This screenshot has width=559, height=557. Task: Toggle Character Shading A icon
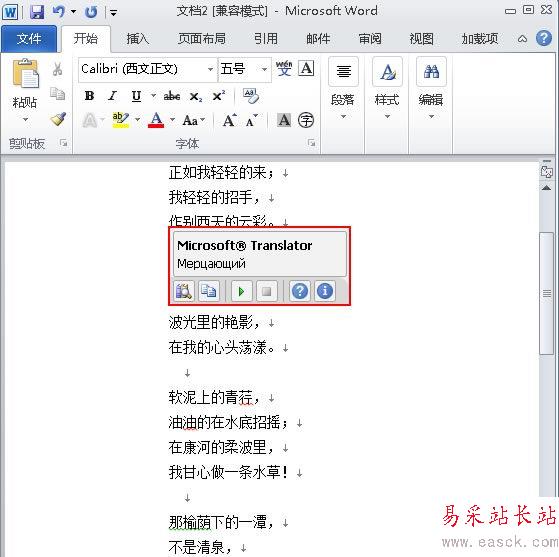284,120
